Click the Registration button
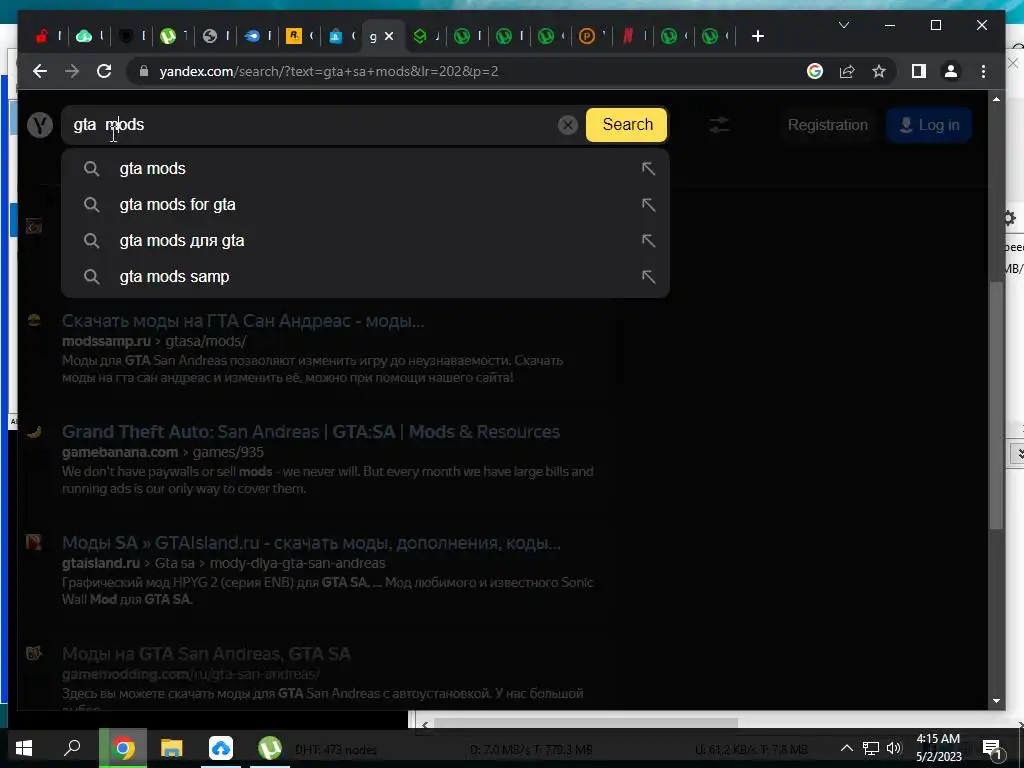The height and width of the screenshot is (768, 1024). 827,125
